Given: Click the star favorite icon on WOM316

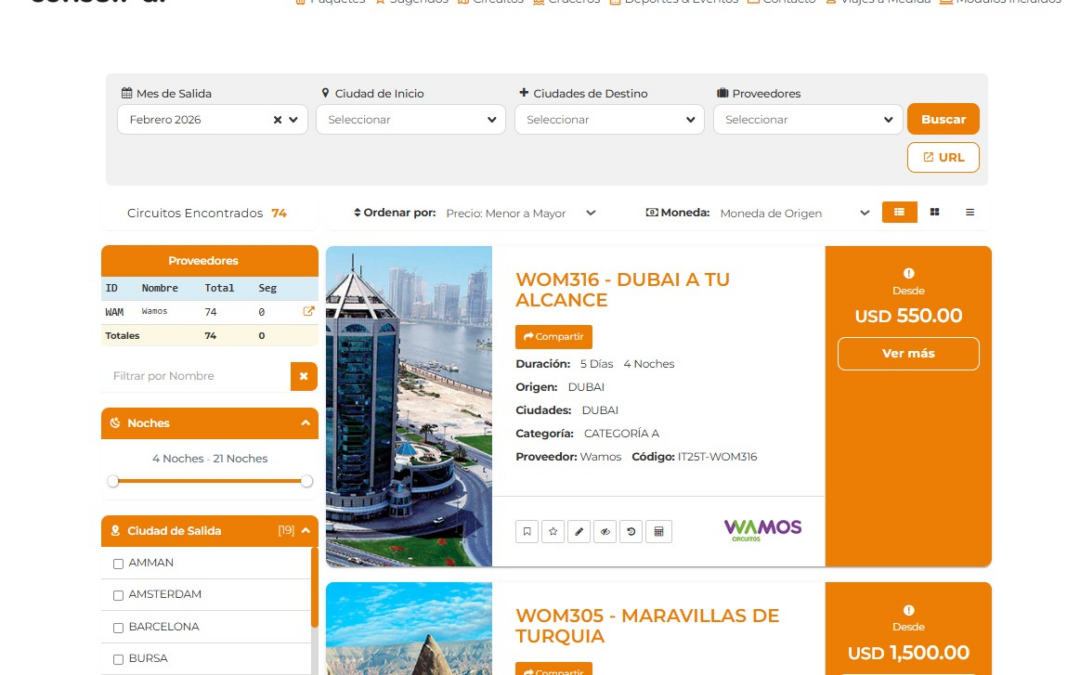Looking at the screenshot, I should pos(553,532).
